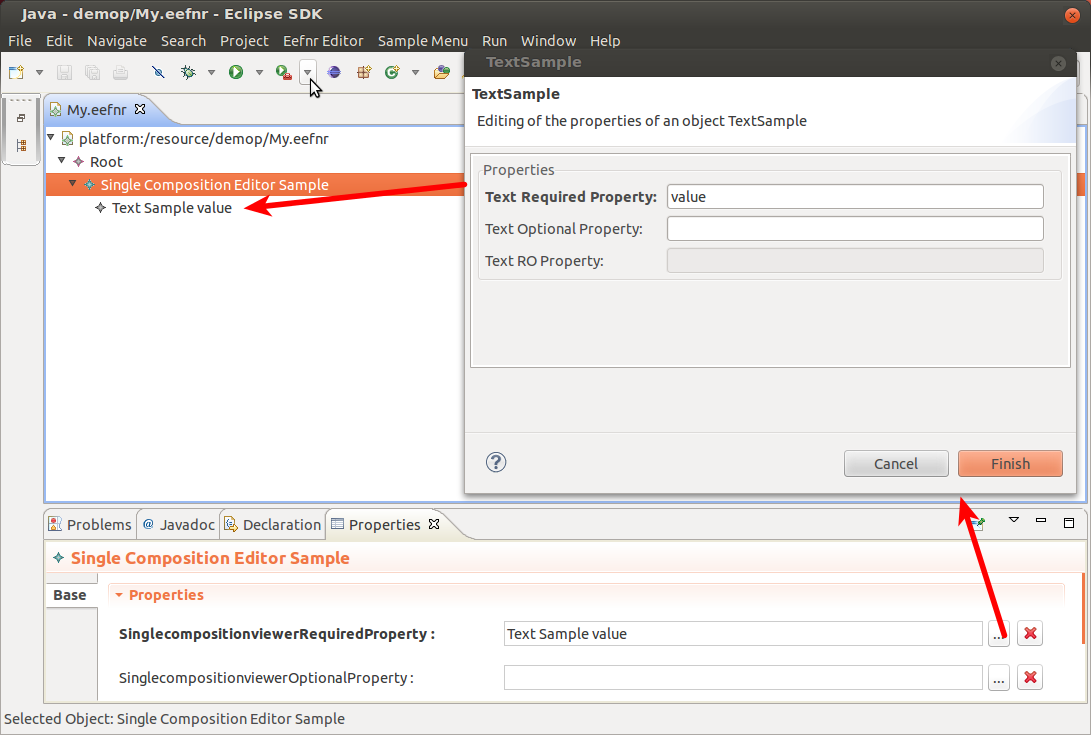
Task: Click the blue globe toolbar icon
Action: pyautogui.click(x=334, y=72)
